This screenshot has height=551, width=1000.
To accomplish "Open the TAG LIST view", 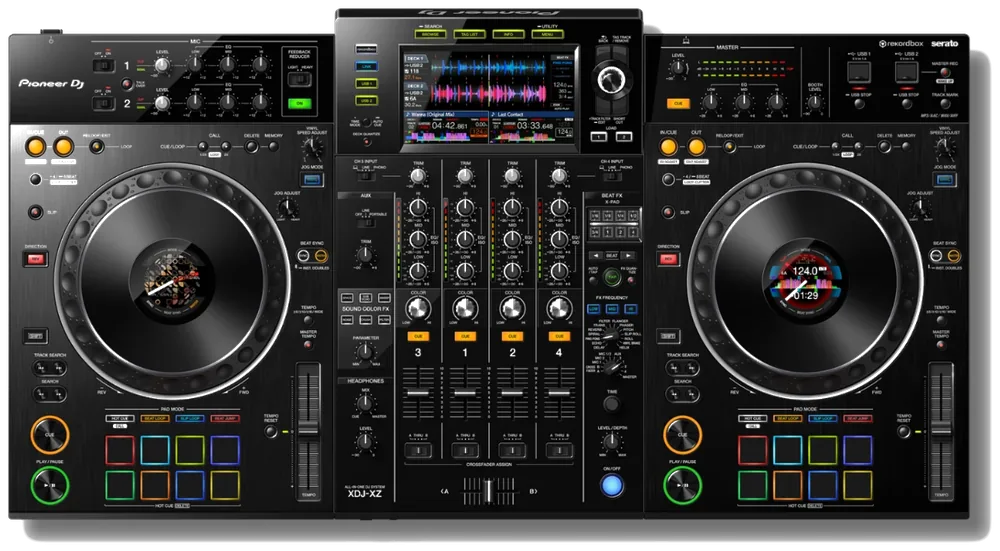I will coord(469,34).
